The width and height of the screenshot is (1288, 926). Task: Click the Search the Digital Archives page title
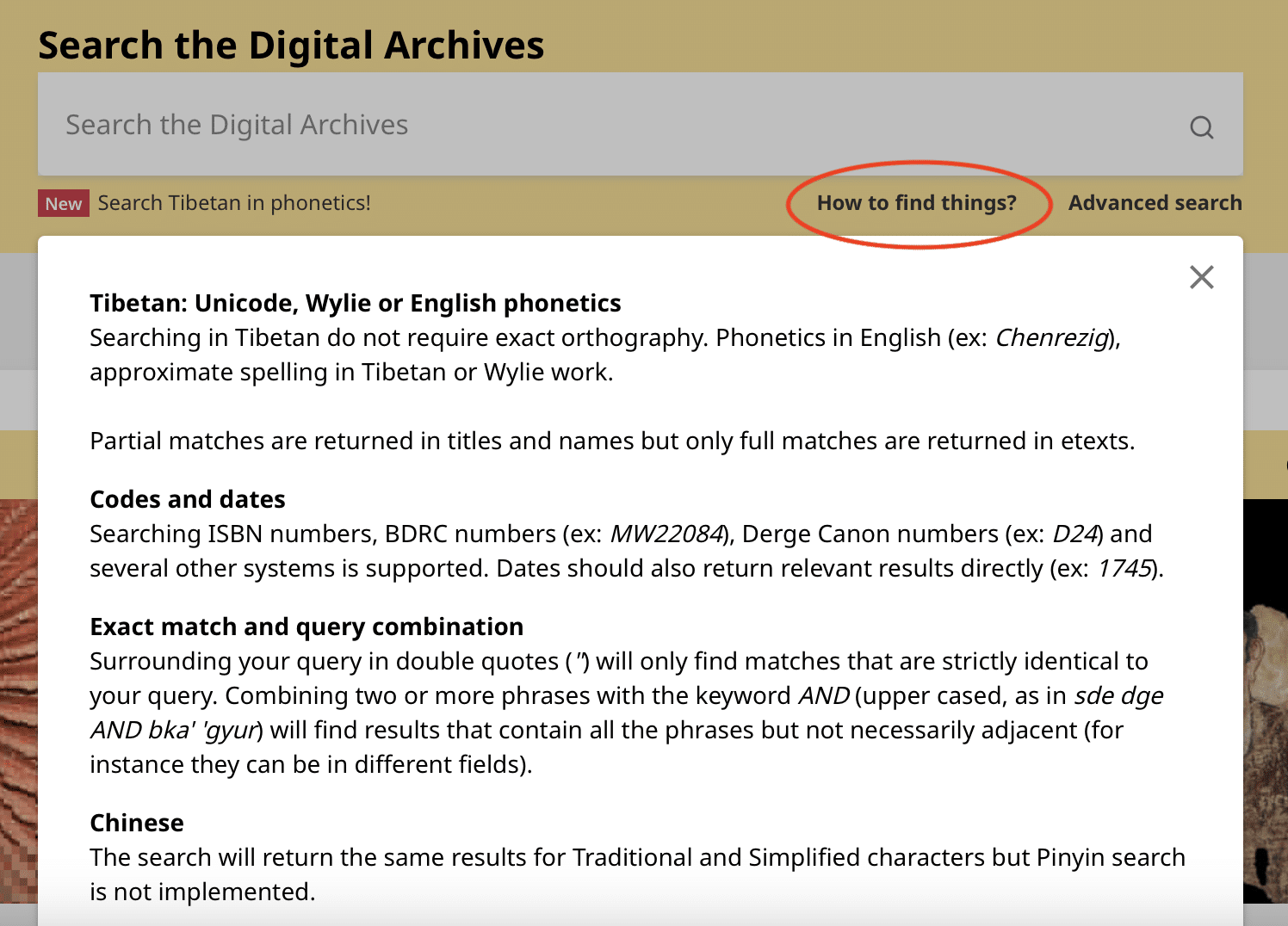coord(291,45)
